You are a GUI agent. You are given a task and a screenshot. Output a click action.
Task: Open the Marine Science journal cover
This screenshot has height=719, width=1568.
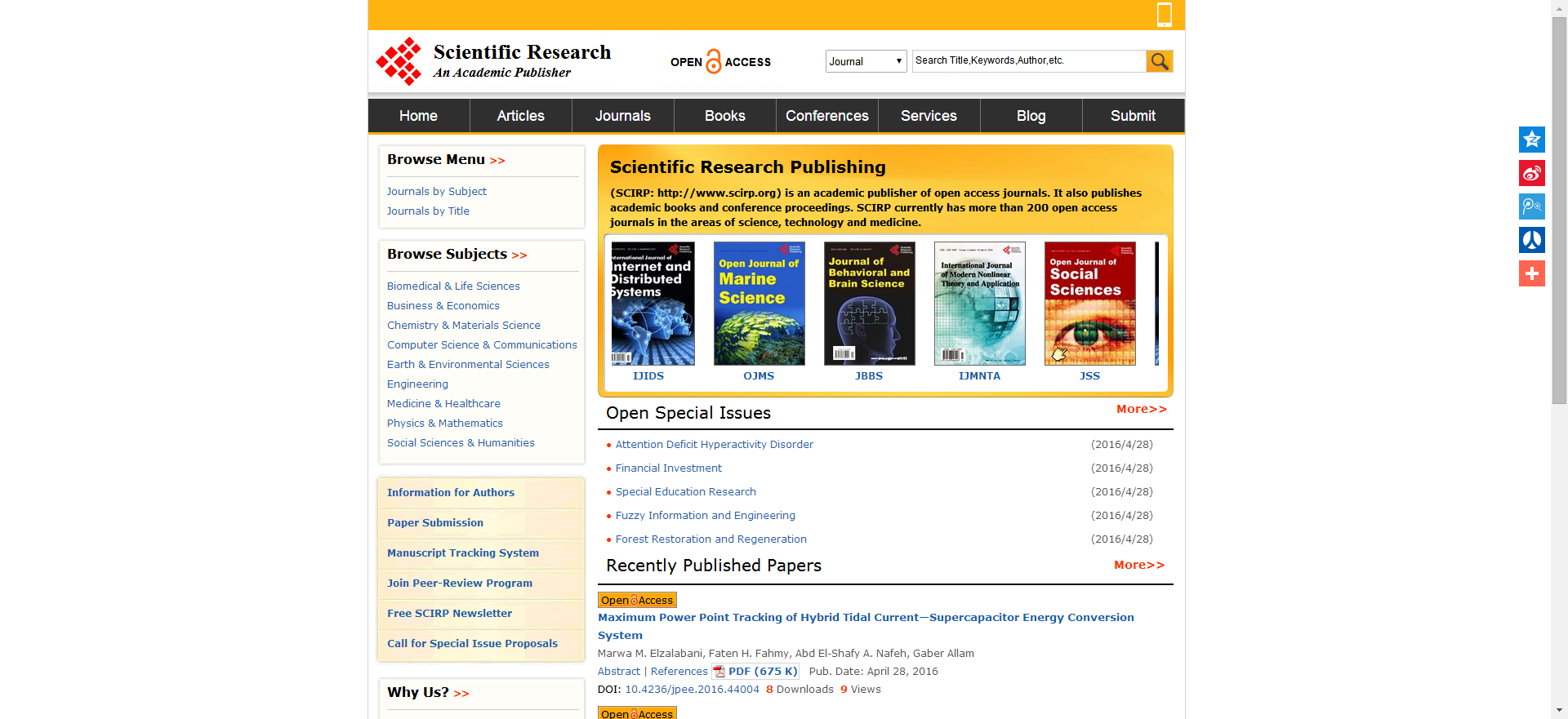pos(759,304)
